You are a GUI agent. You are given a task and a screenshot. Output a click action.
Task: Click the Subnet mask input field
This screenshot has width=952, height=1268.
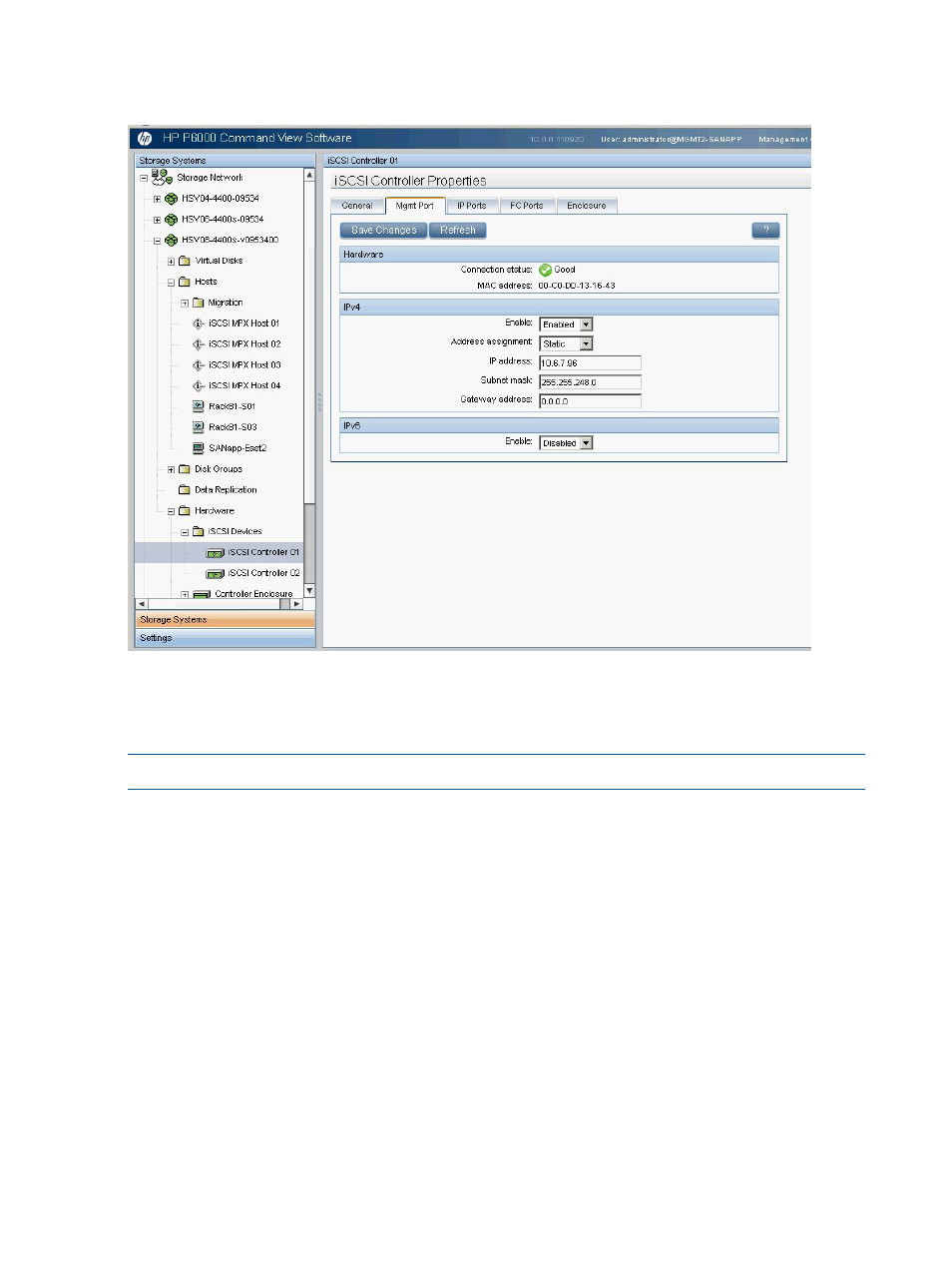pos(590,382)
